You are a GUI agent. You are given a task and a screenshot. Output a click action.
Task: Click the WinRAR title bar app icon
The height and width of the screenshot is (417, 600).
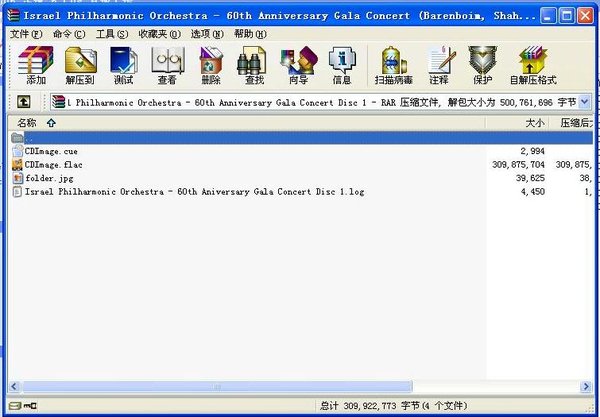pyautogui.click(x=13, y=16)
